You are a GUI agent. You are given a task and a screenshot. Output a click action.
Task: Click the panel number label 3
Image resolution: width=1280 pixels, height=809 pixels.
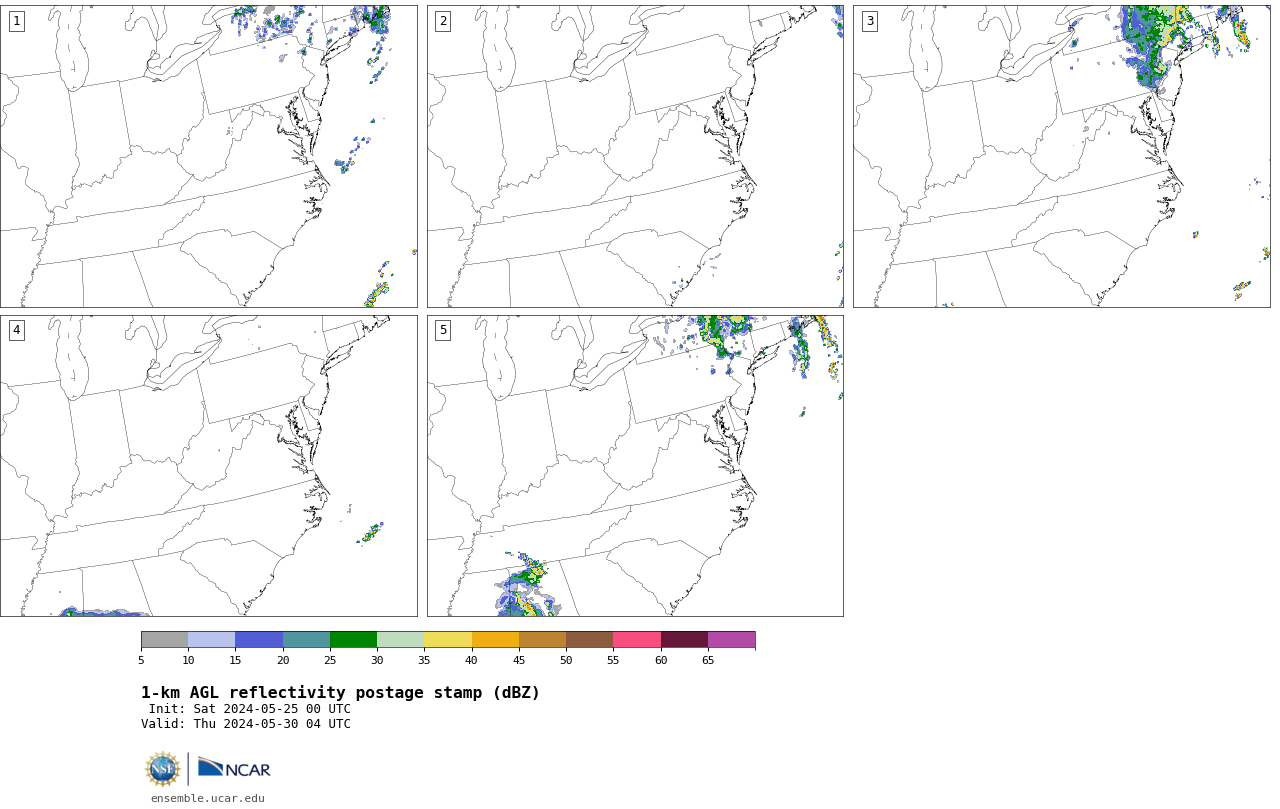[869, 21]
